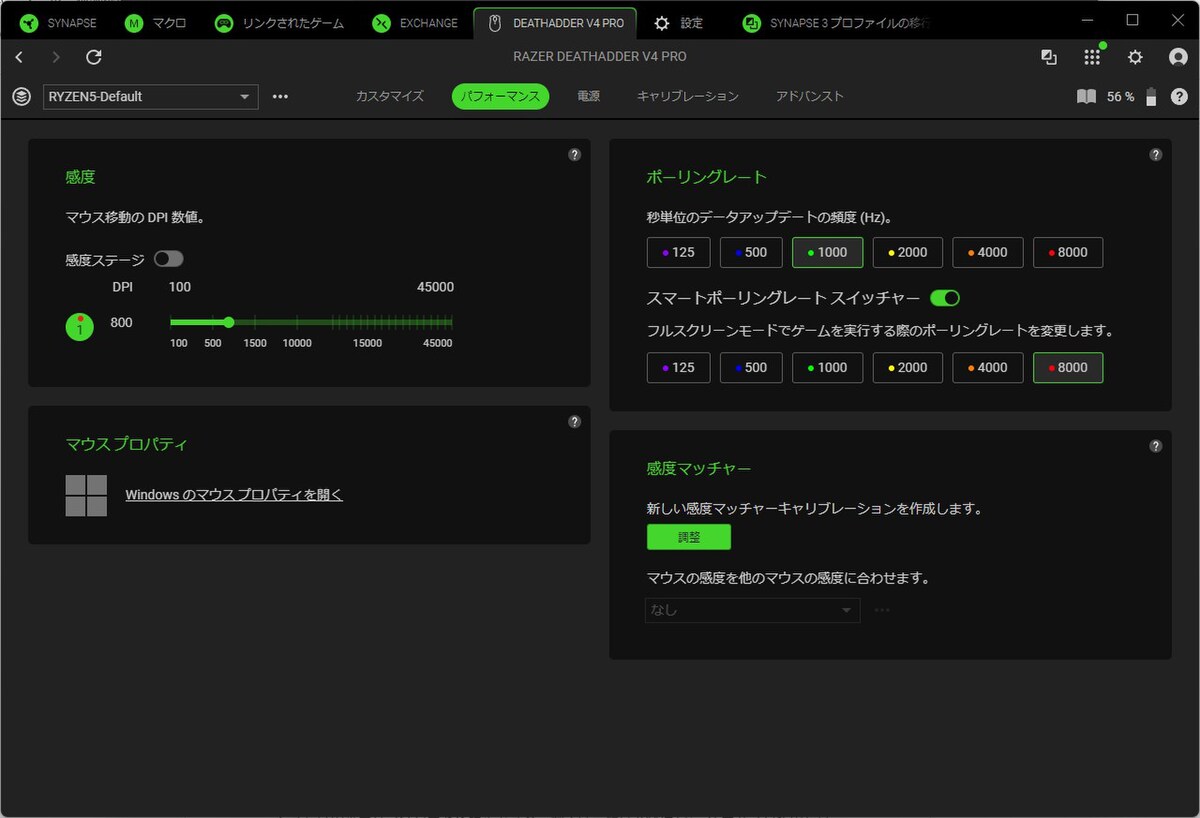Set polling rate to 1000 Hz
This screenshot has height=818, width=1200.
click(827, 252)
